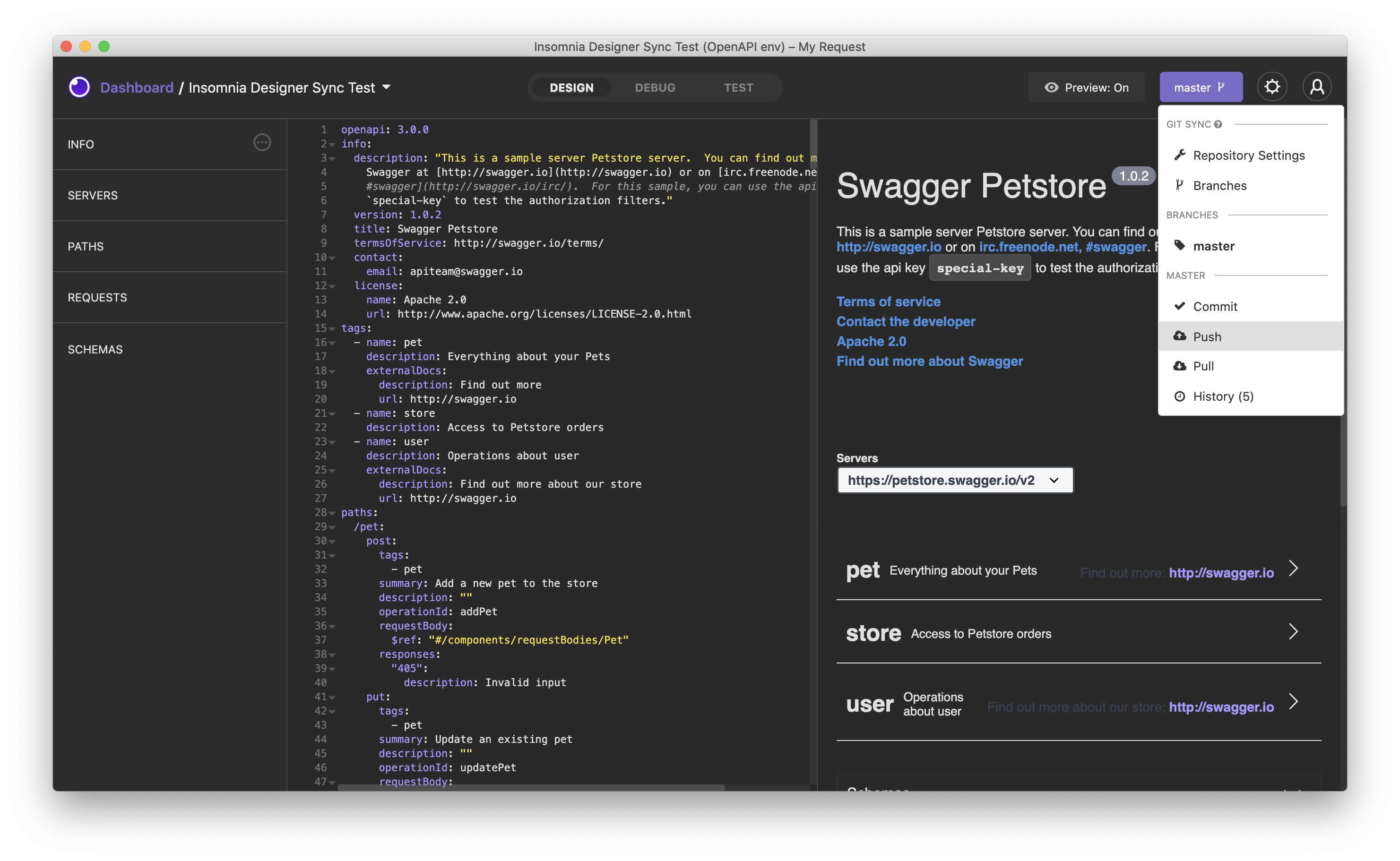Open the workspace name dropdown arrow
1400x861 pixels.
pos(386,87)
